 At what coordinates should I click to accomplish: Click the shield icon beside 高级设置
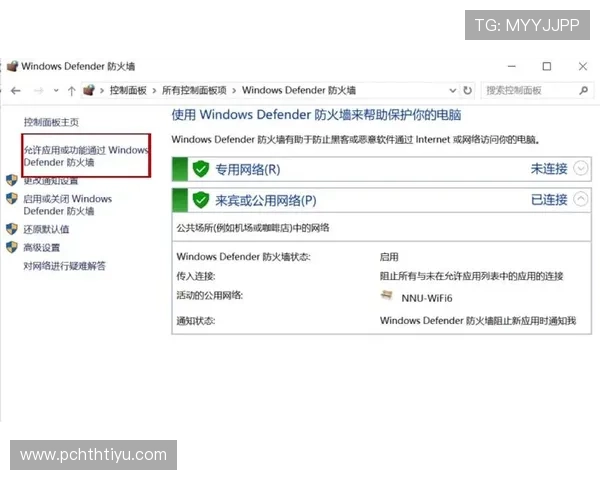coord(12,248)
